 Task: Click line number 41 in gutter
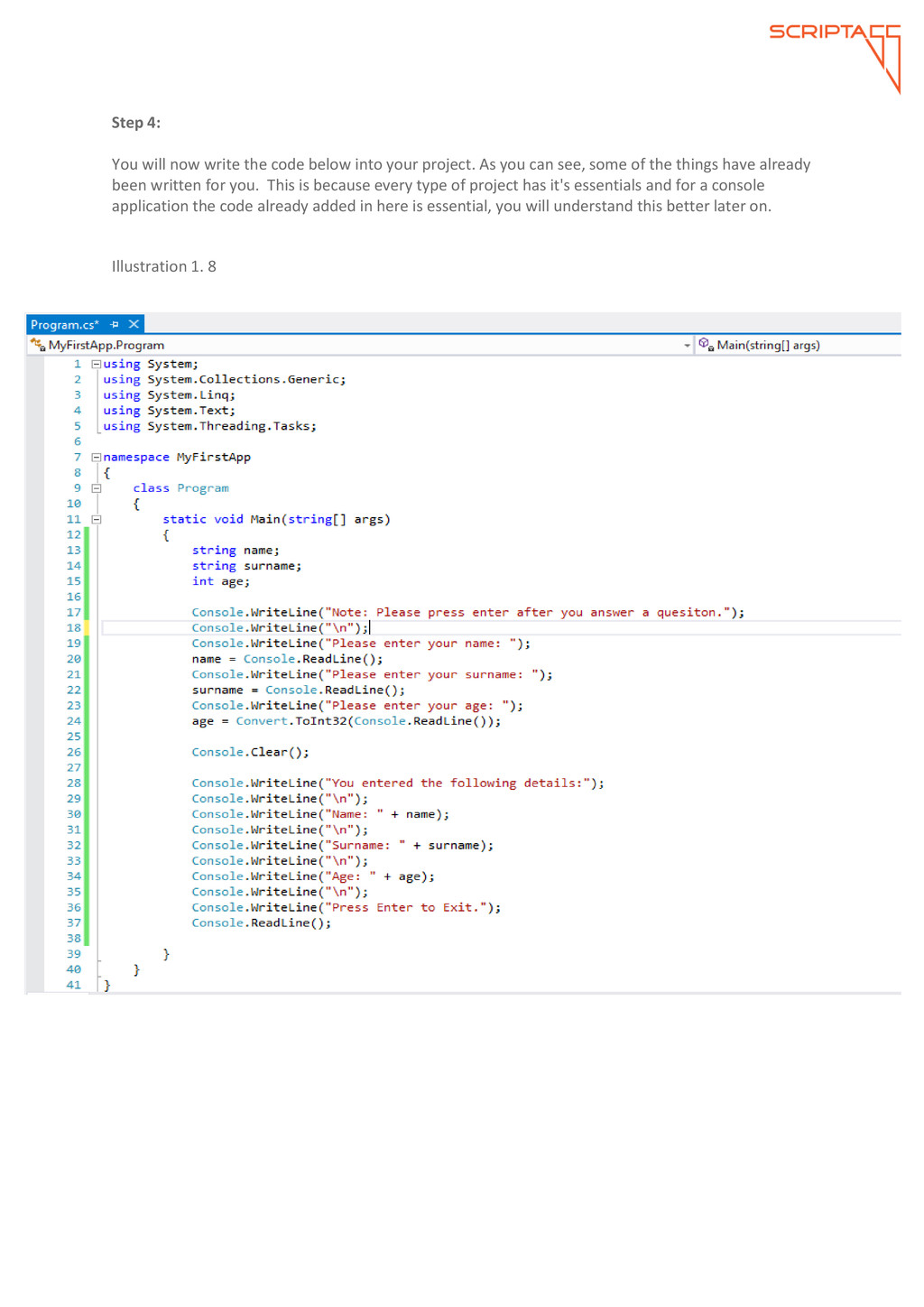click(x=74, y=986)
